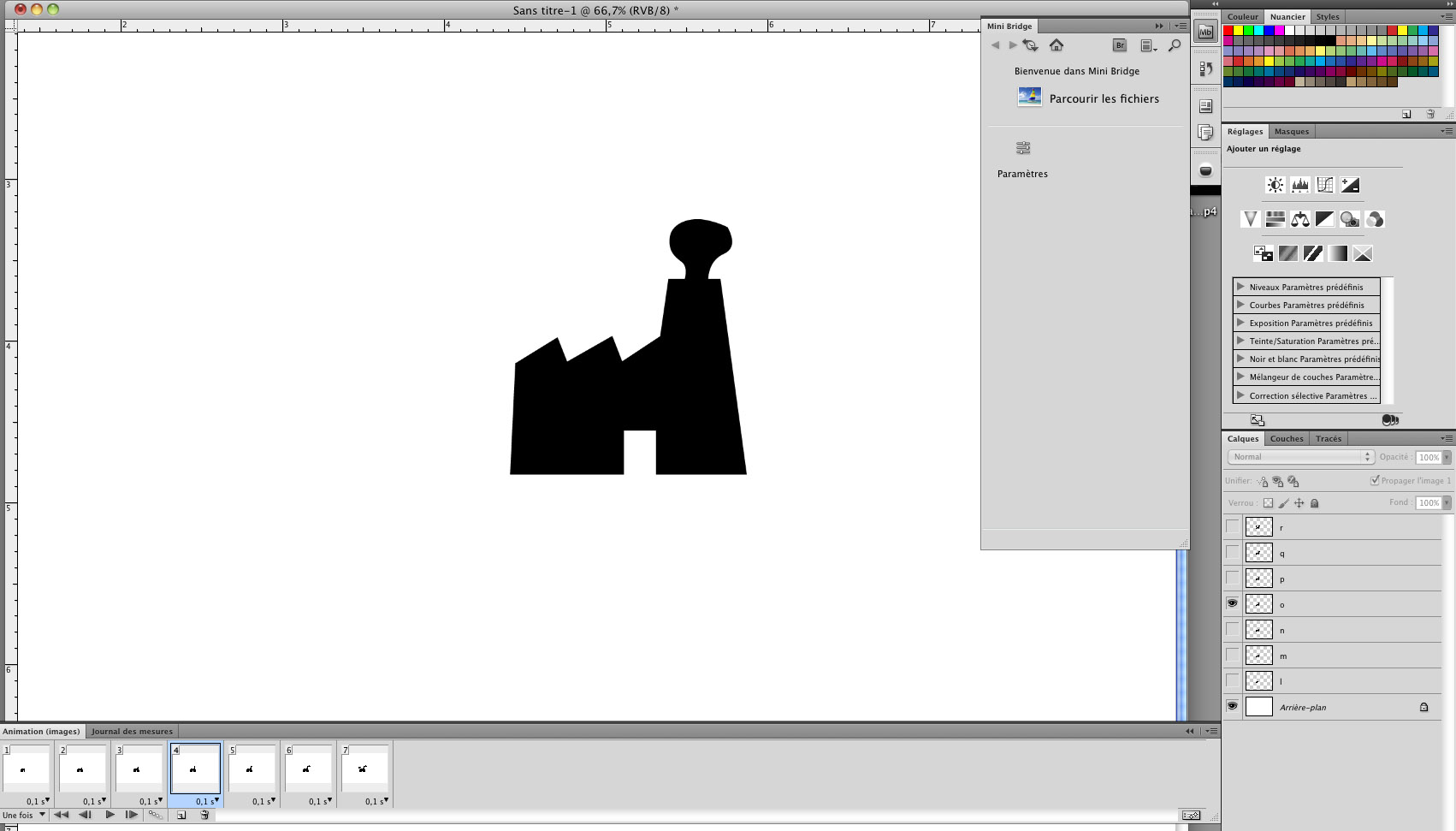Show layer "r" via its visibility box
1456x831 pixels.
click(1232, 526)
